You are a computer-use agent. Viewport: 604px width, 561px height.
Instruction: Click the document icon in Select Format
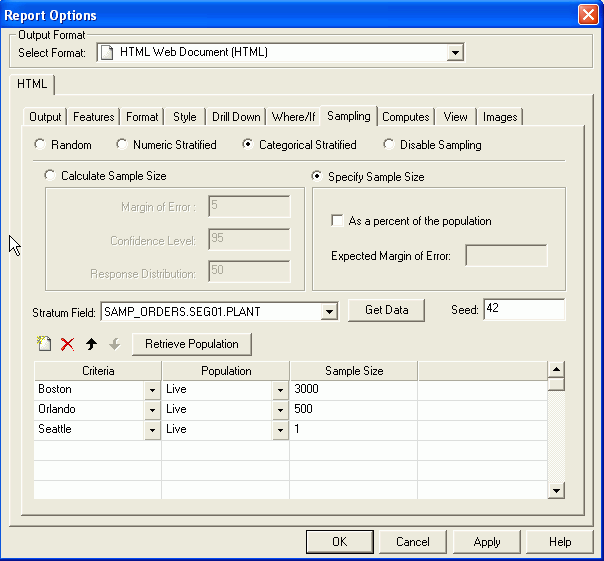click(107, 52)
